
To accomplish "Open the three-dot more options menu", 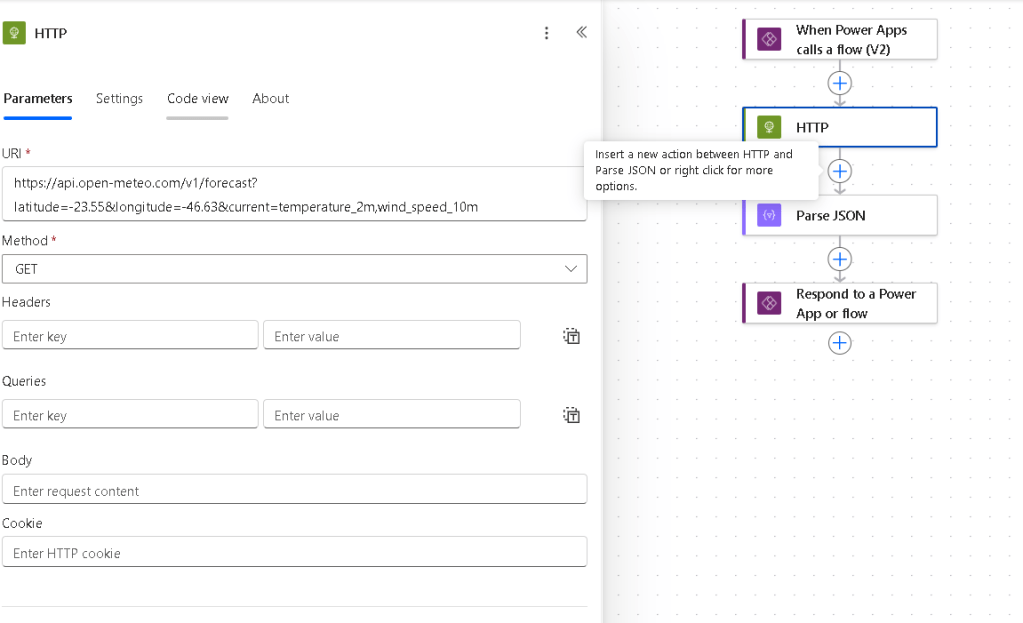I will click(x=546, y=33).
